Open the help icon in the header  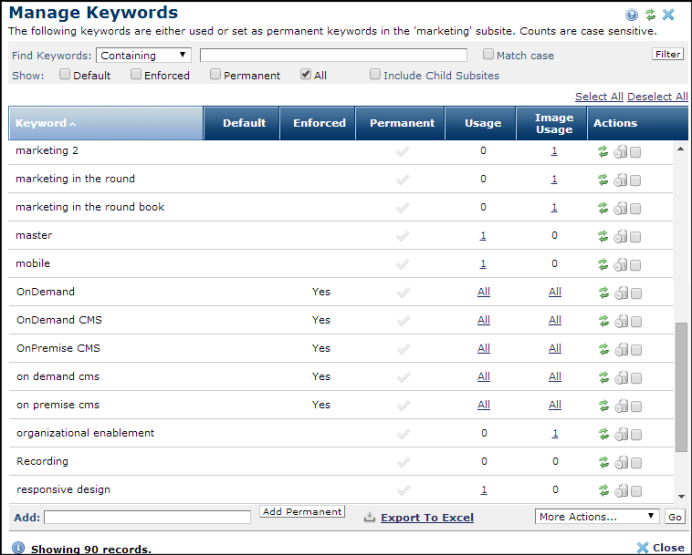pos(632,15)
